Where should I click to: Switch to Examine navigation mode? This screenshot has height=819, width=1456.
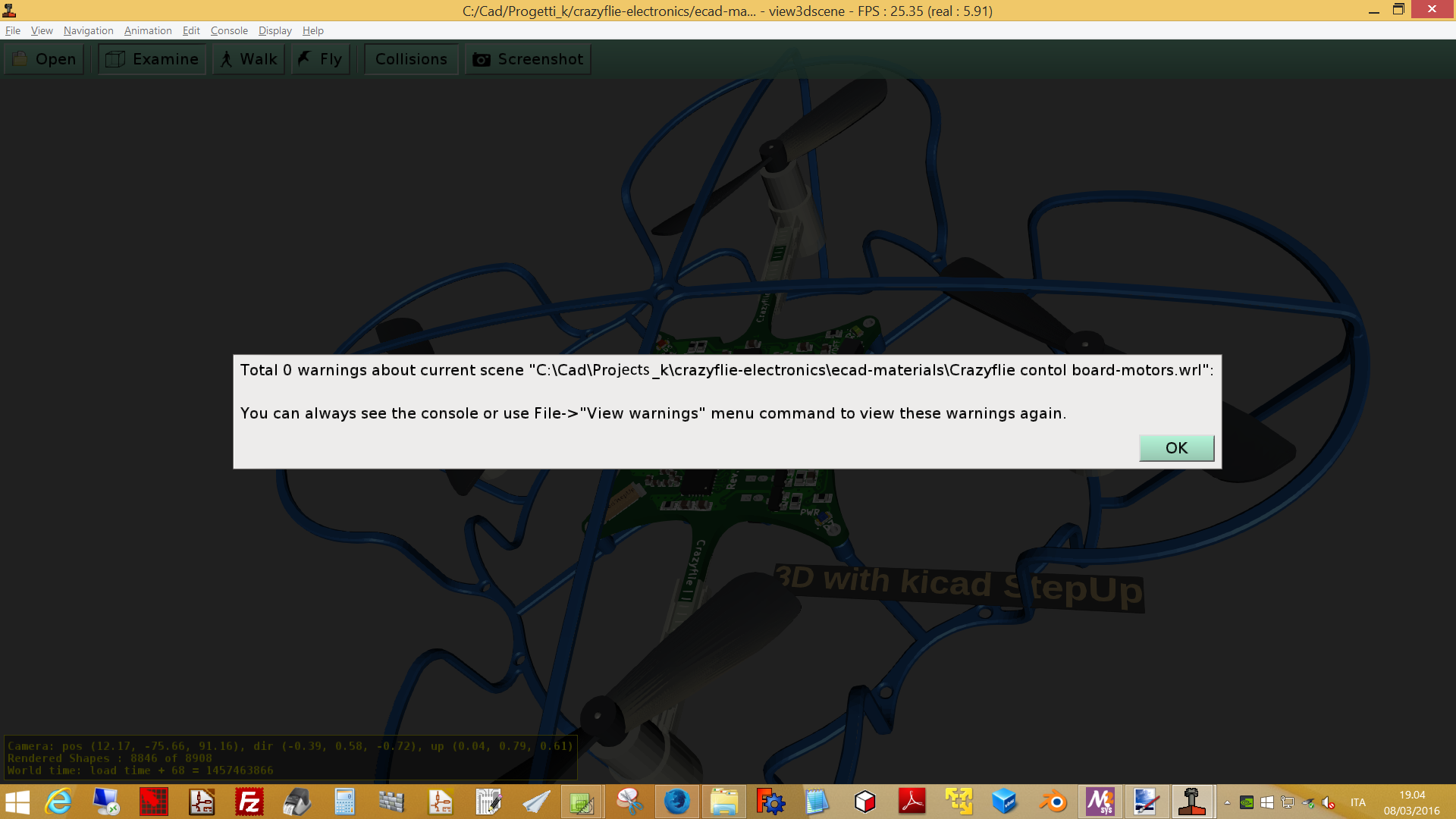point(152,59)
